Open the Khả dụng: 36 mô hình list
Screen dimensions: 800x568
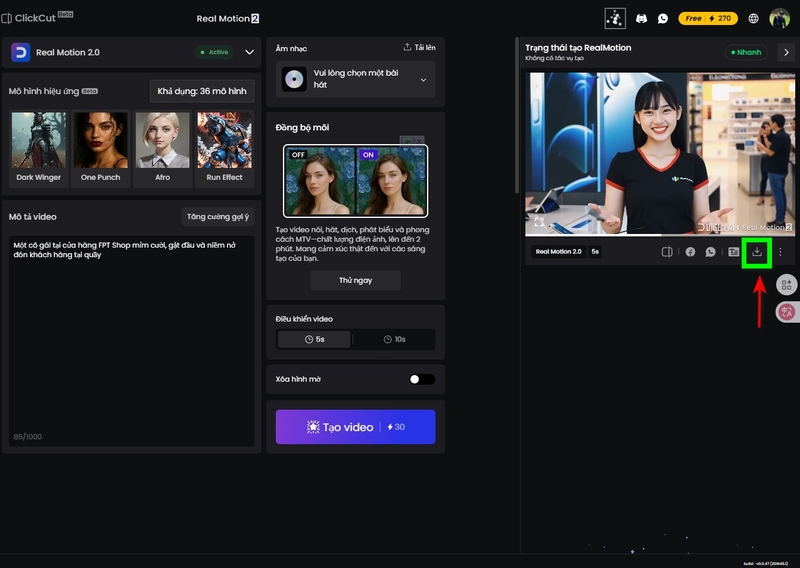202,91
